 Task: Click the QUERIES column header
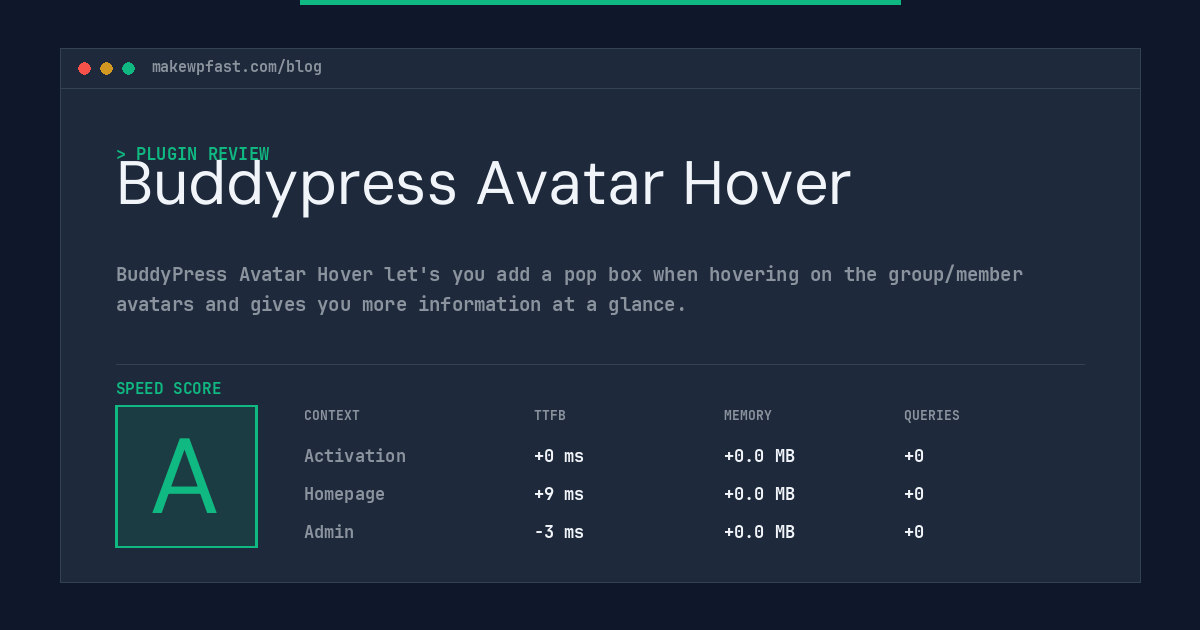point(932,416)
